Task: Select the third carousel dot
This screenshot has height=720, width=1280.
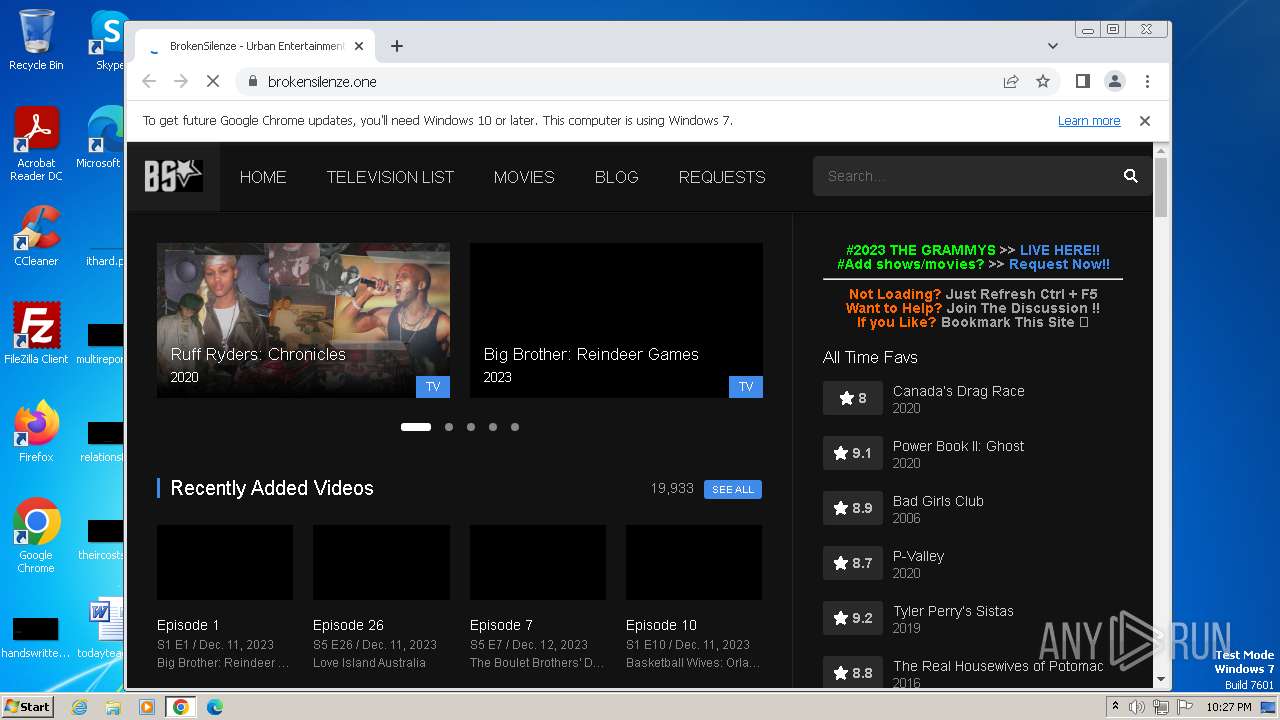Action: 471,427
